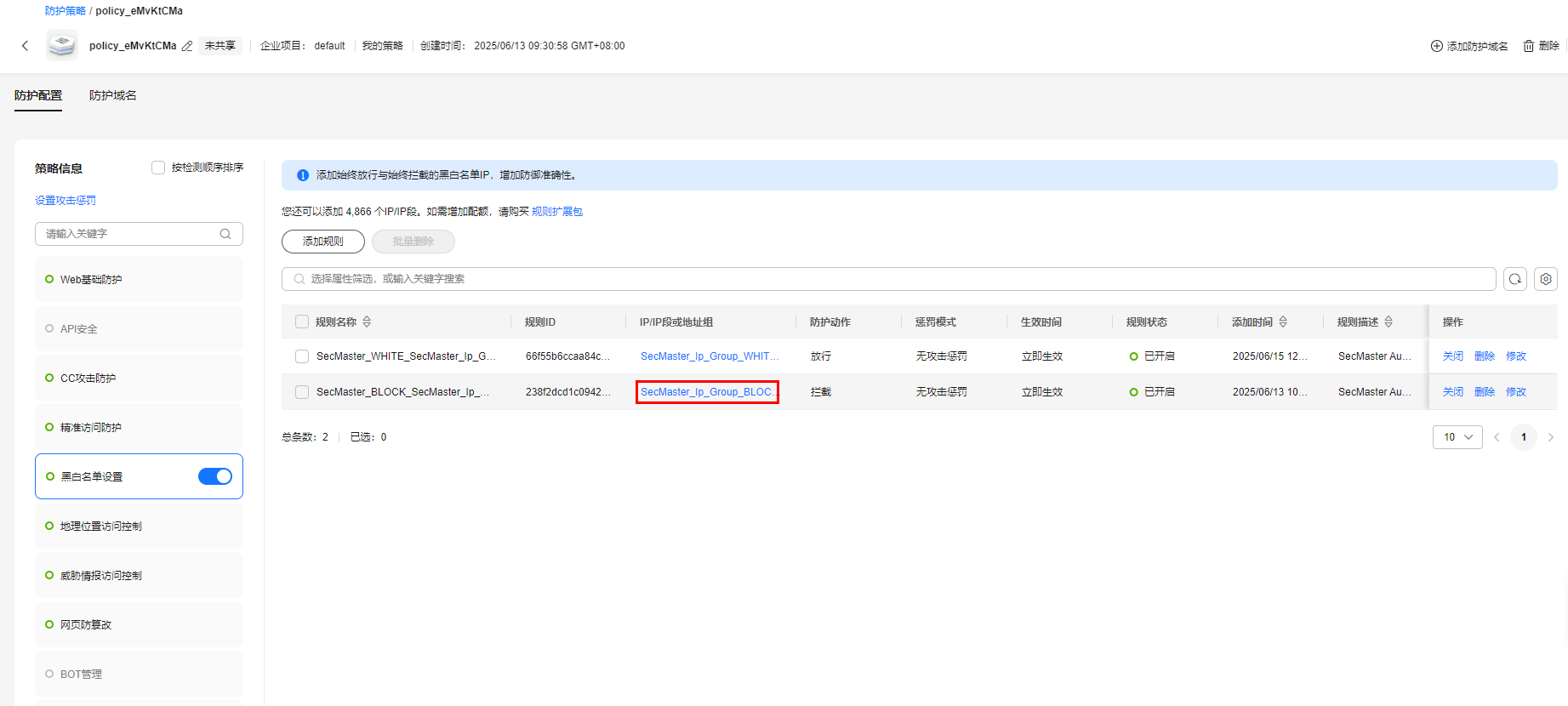
Task: Check the sort by detection order checkbox
Action: click(x=158, y=168)
